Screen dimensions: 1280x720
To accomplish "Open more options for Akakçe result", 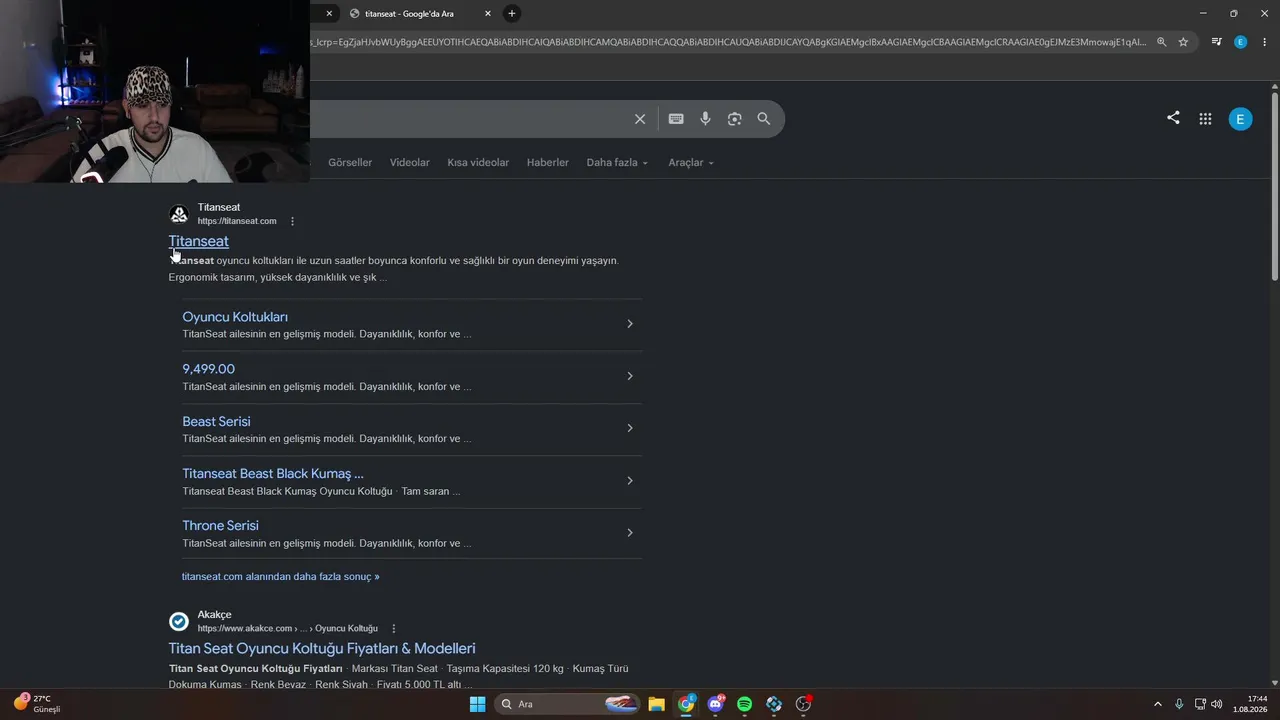I will coord(394,629).
